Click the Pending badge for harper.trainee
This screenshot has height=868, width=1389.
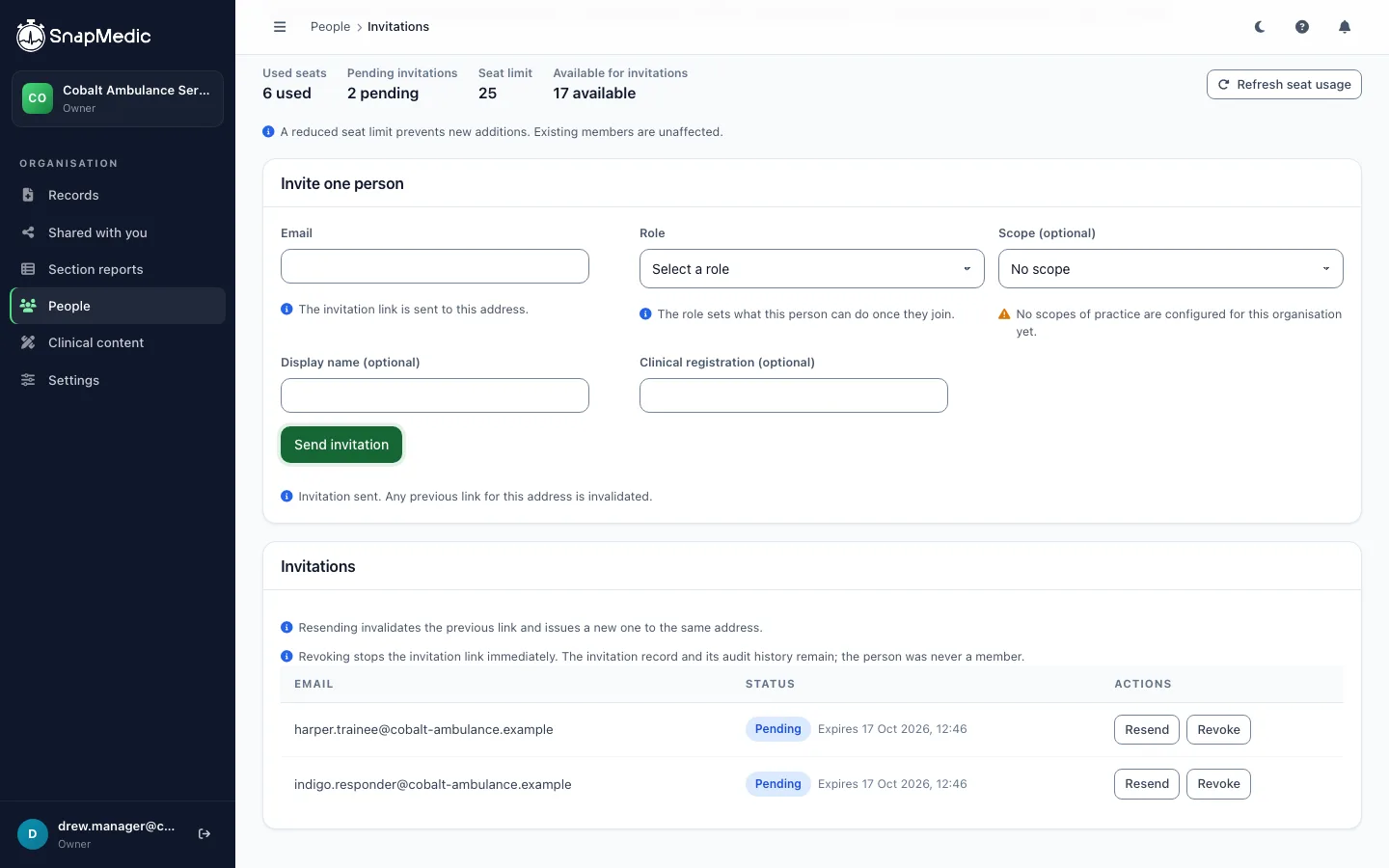pyautogui.click(x=777, y=729)
